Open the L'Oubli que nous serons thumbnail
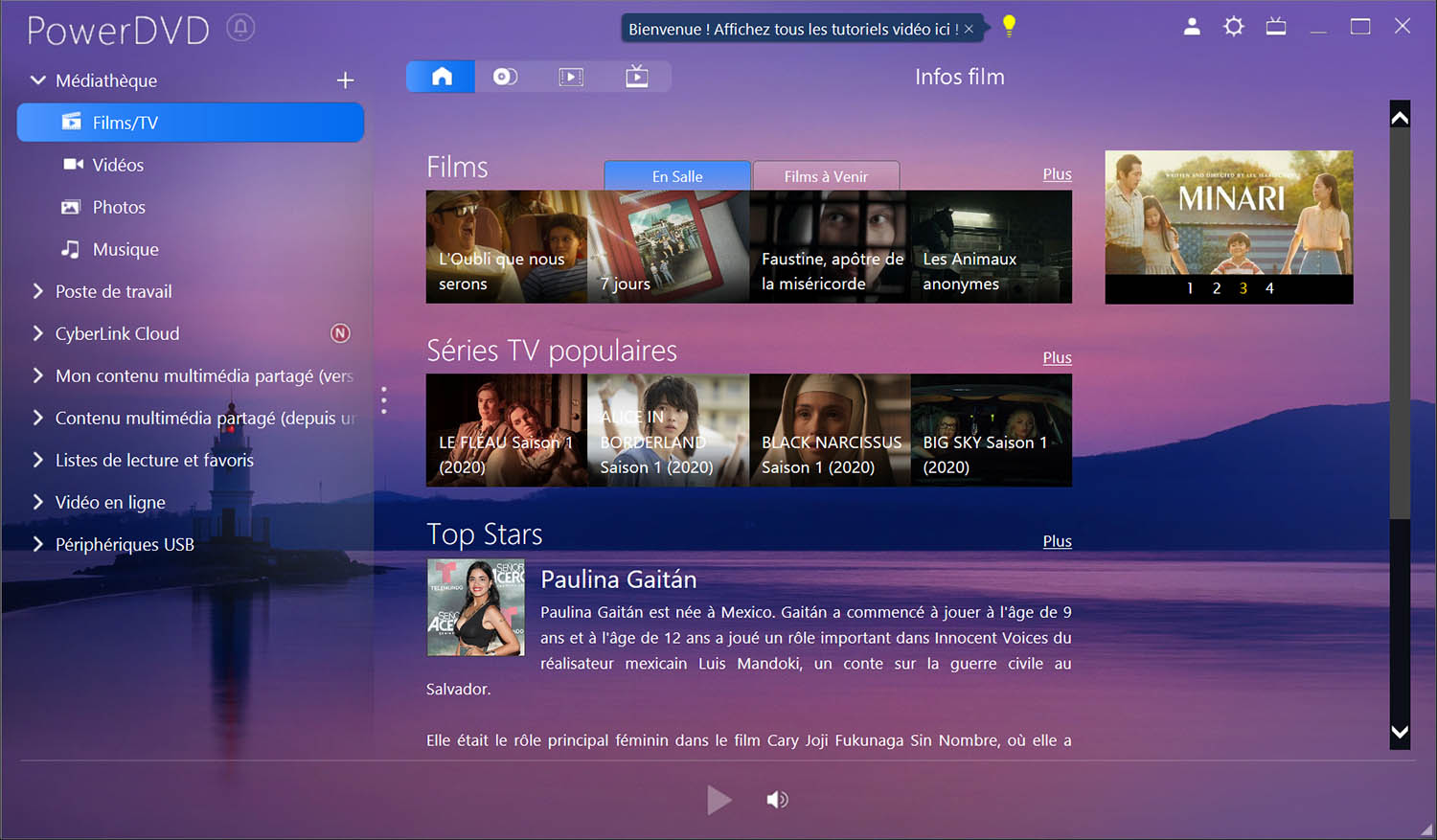Image resolution: width=1437 pixels, height=840 pixels. coord(507,247)
